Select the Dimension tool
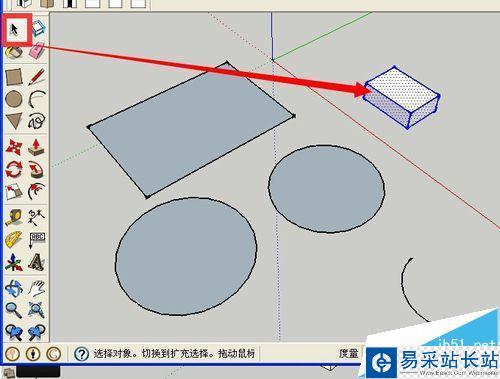Viewport: 500px width, 379px height. [37, 217]
